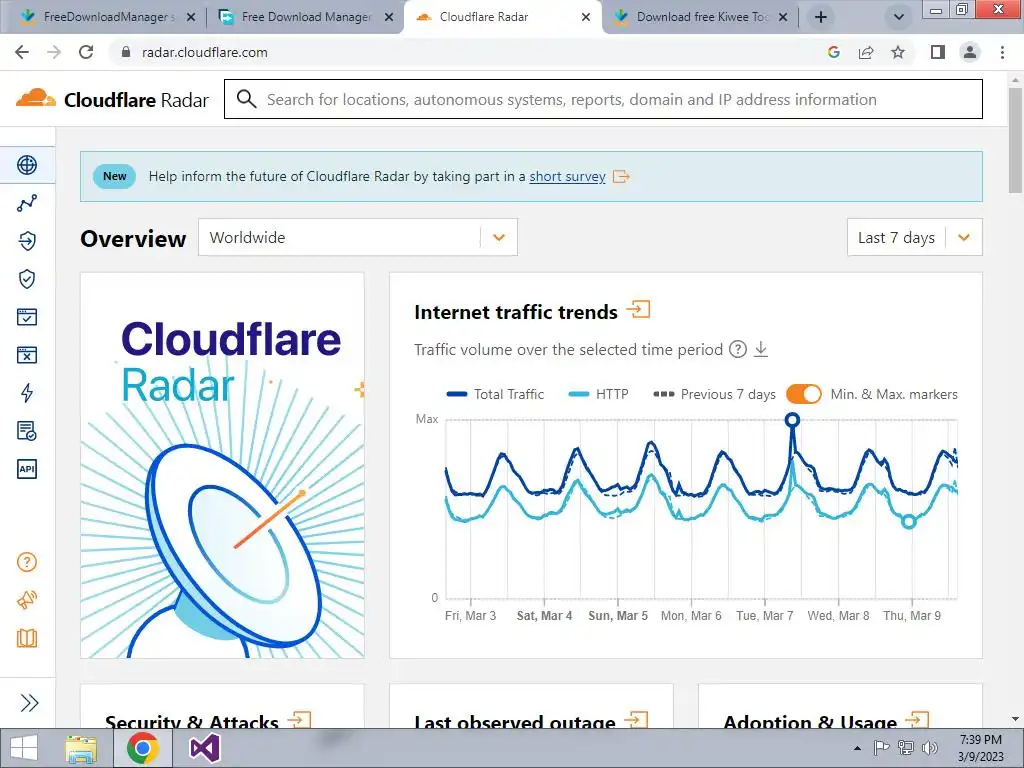
Task: Open Last observed outage detail arrow icon
Action: (x=635, y=720)
